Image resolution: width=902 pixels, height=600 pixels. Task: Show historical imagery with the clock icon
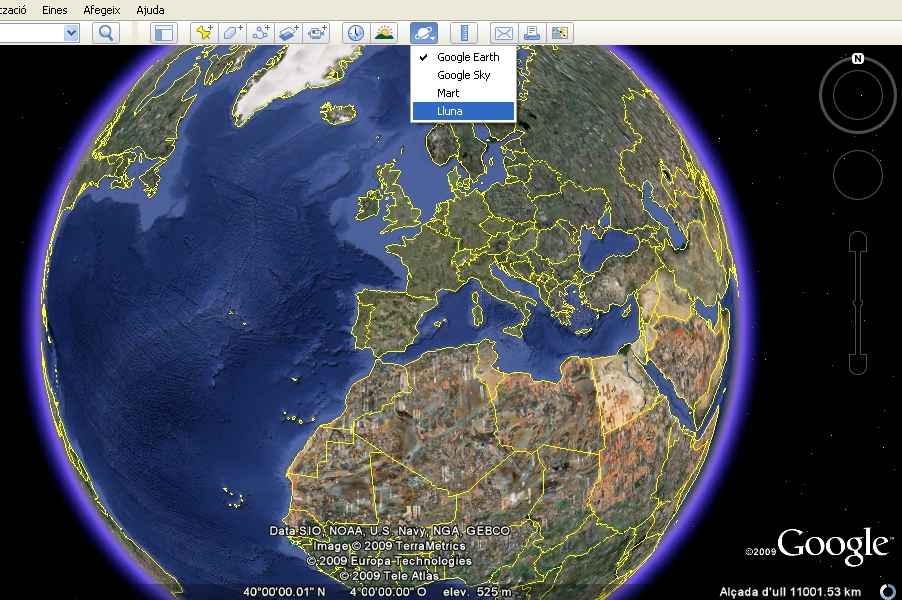tap(356, 33)
